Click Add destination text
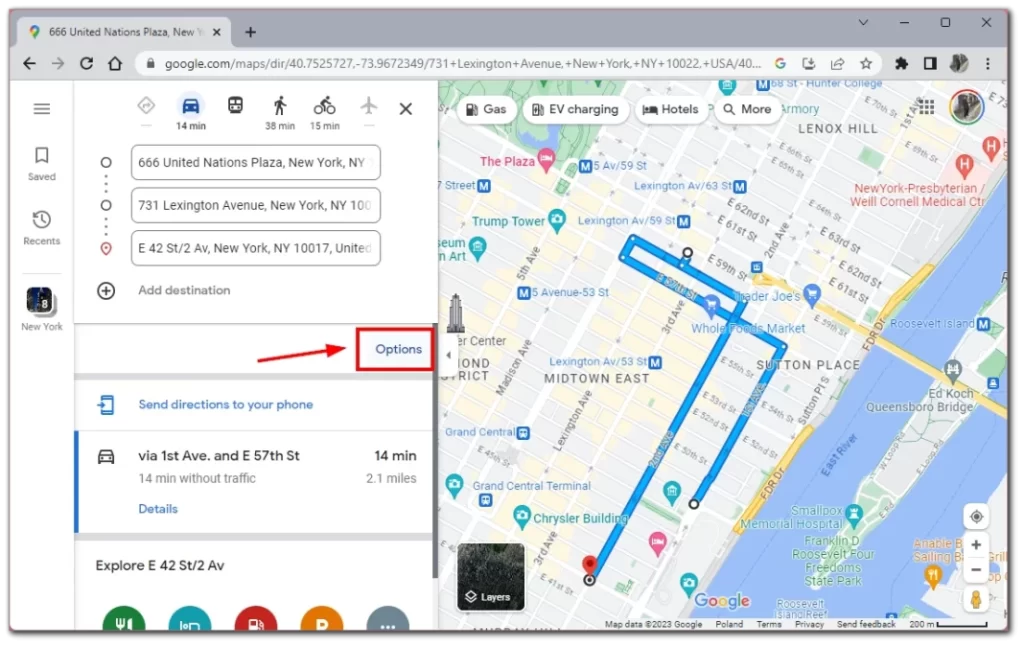 184,290
